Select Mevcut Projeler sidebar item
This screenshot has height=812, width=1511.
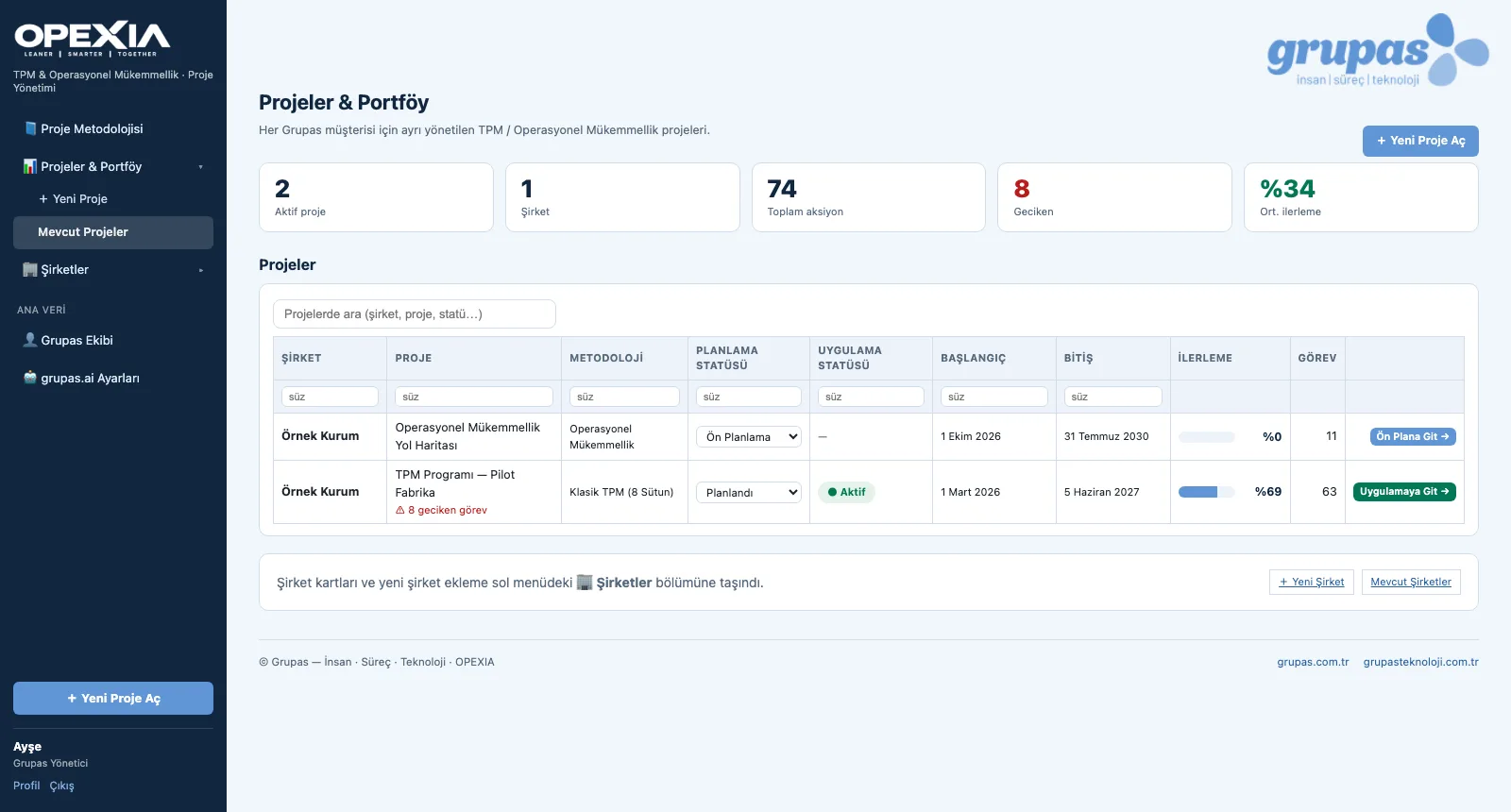pos(113,232)
